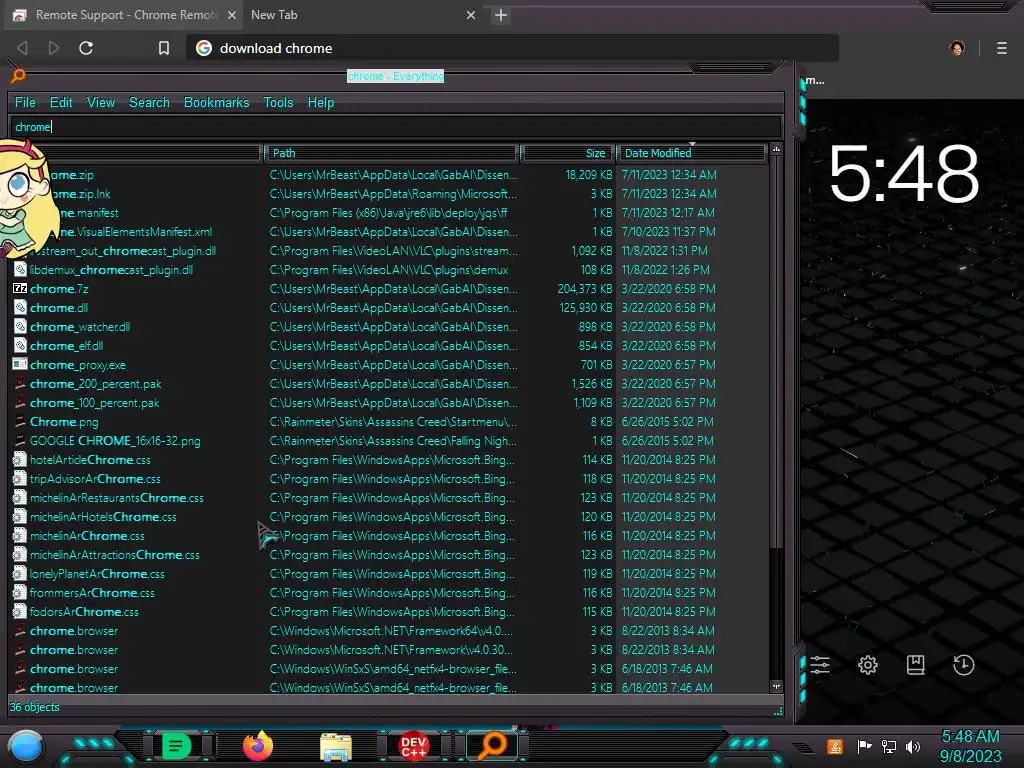
Task: Open the customize sliders icon on new tab page
Action: pyautogui.click(x=820, y=665)
